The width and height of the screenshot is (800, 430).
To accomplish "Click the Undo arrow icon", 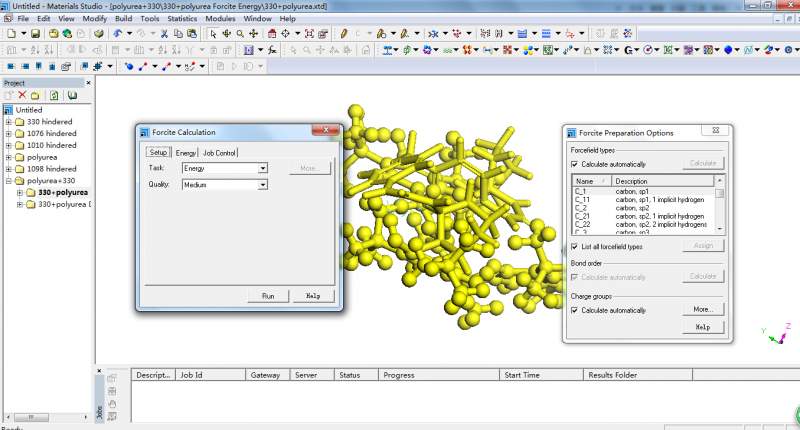I will coord(118,34).
